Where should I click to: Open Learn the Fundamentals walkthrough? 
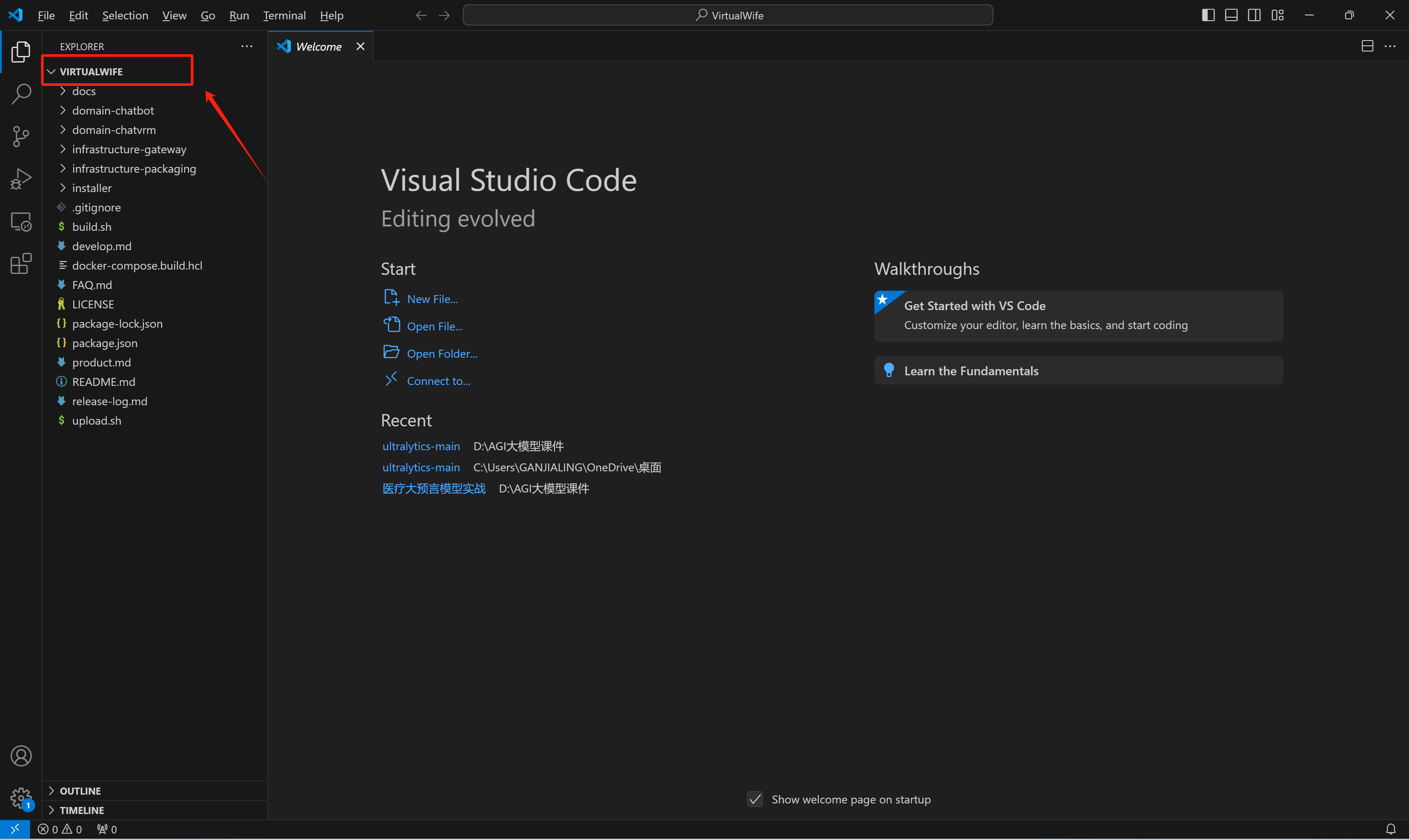coord(1078,370)
